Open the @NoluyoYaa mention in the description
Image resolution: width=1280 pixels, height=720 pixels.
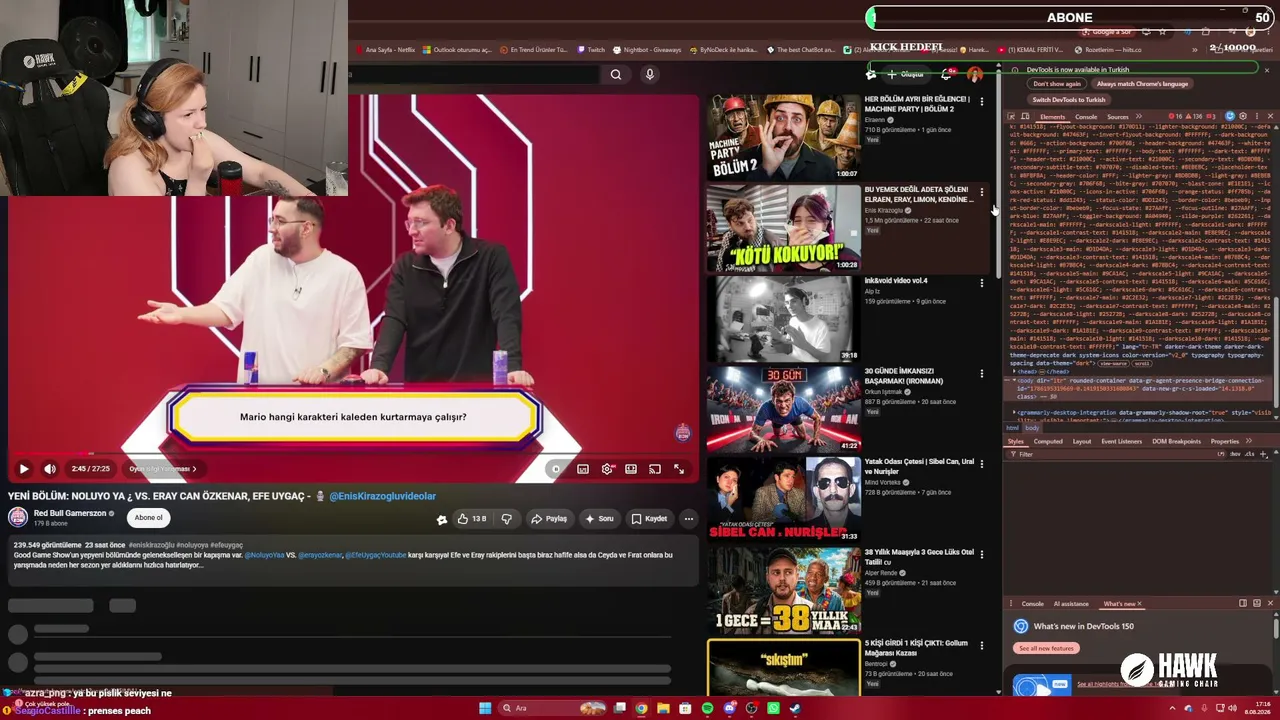[264, 555]
